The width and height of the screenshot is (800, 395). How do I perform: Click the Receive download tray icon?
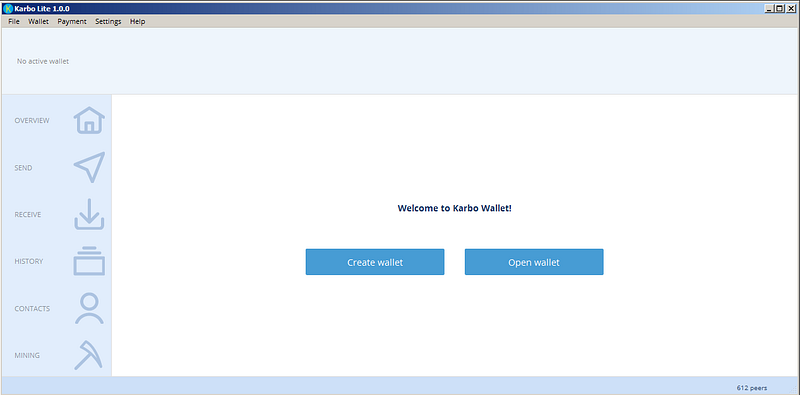[89, 214]
